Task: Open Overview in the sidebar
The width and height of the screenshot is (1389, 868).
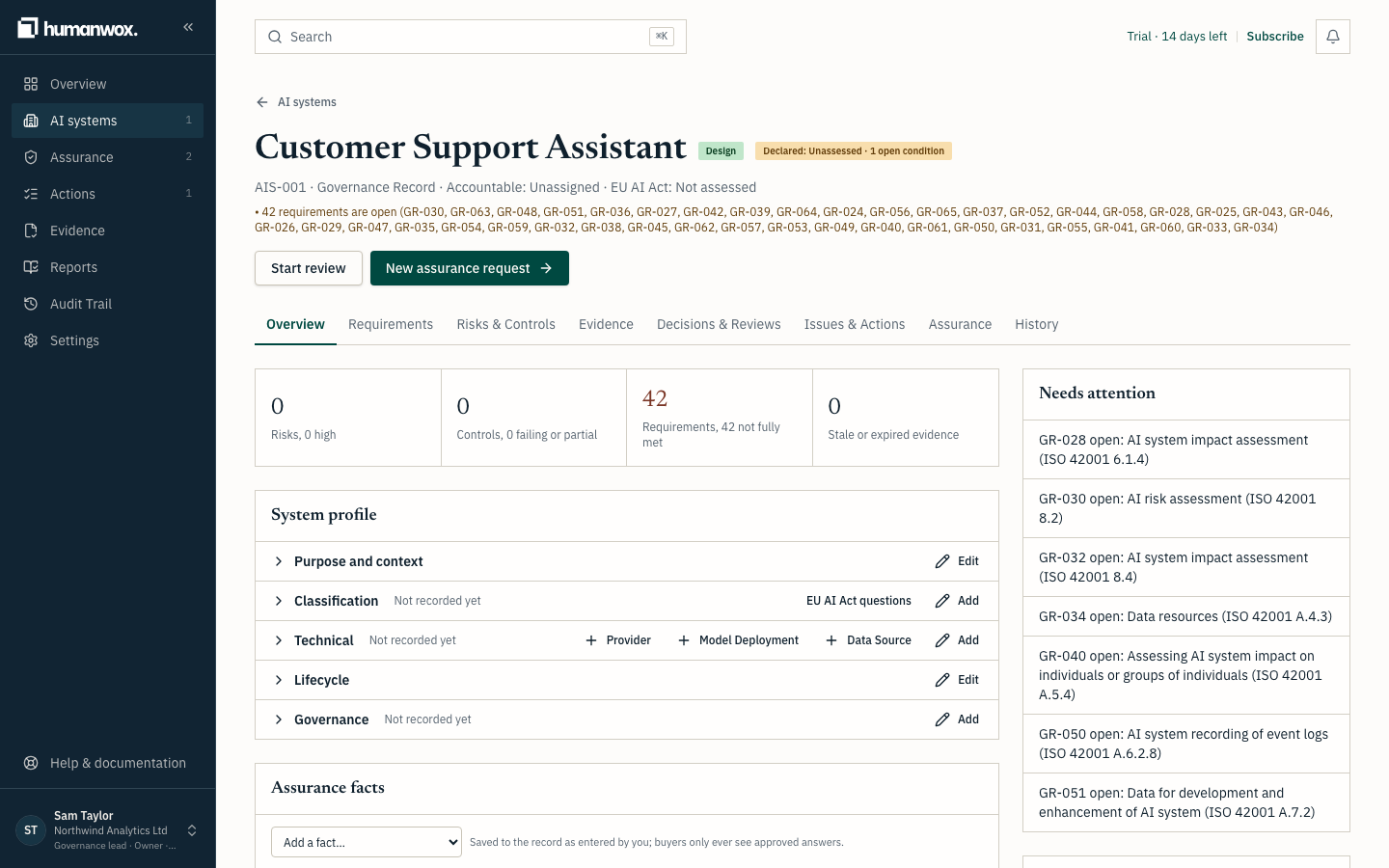Action: [108, 84]
